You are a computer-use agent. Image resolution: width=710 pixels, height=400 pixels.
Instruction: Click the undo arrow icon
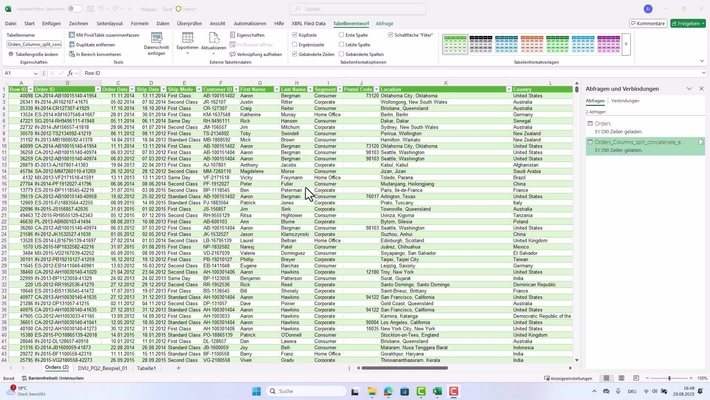(101, 9)
